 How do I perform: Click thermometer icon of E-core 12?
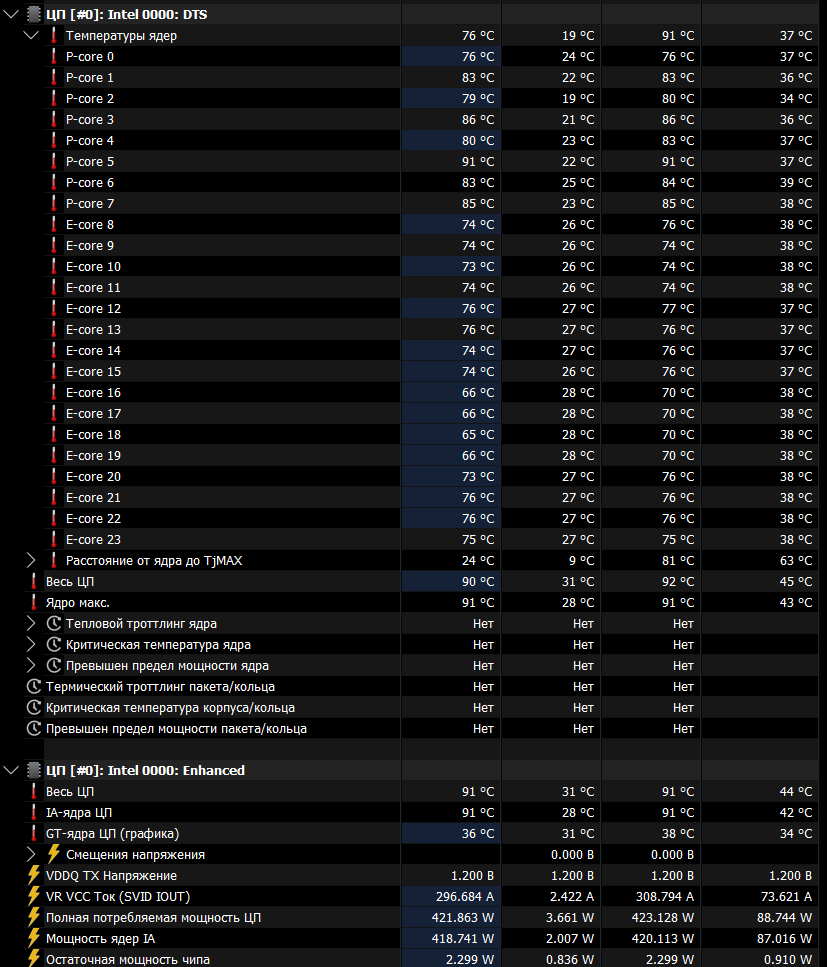[54, 308]
